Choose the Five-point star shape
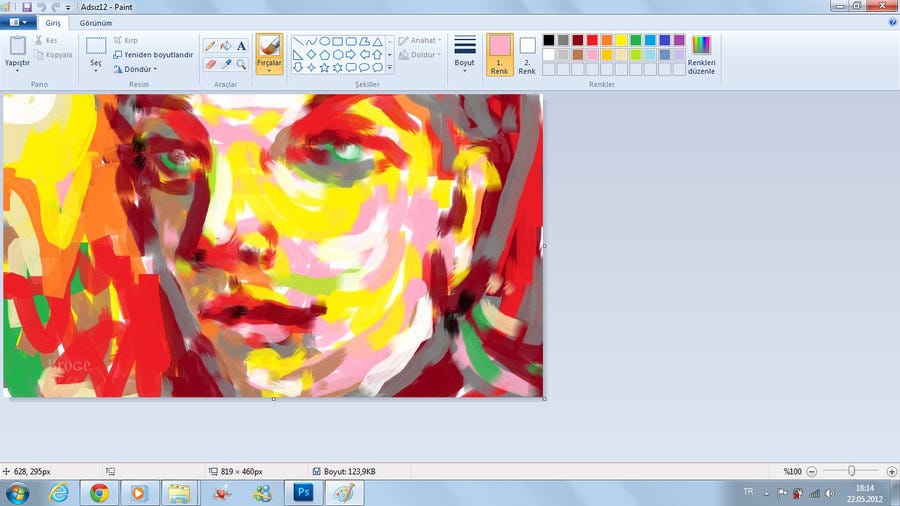 [324, 67]
